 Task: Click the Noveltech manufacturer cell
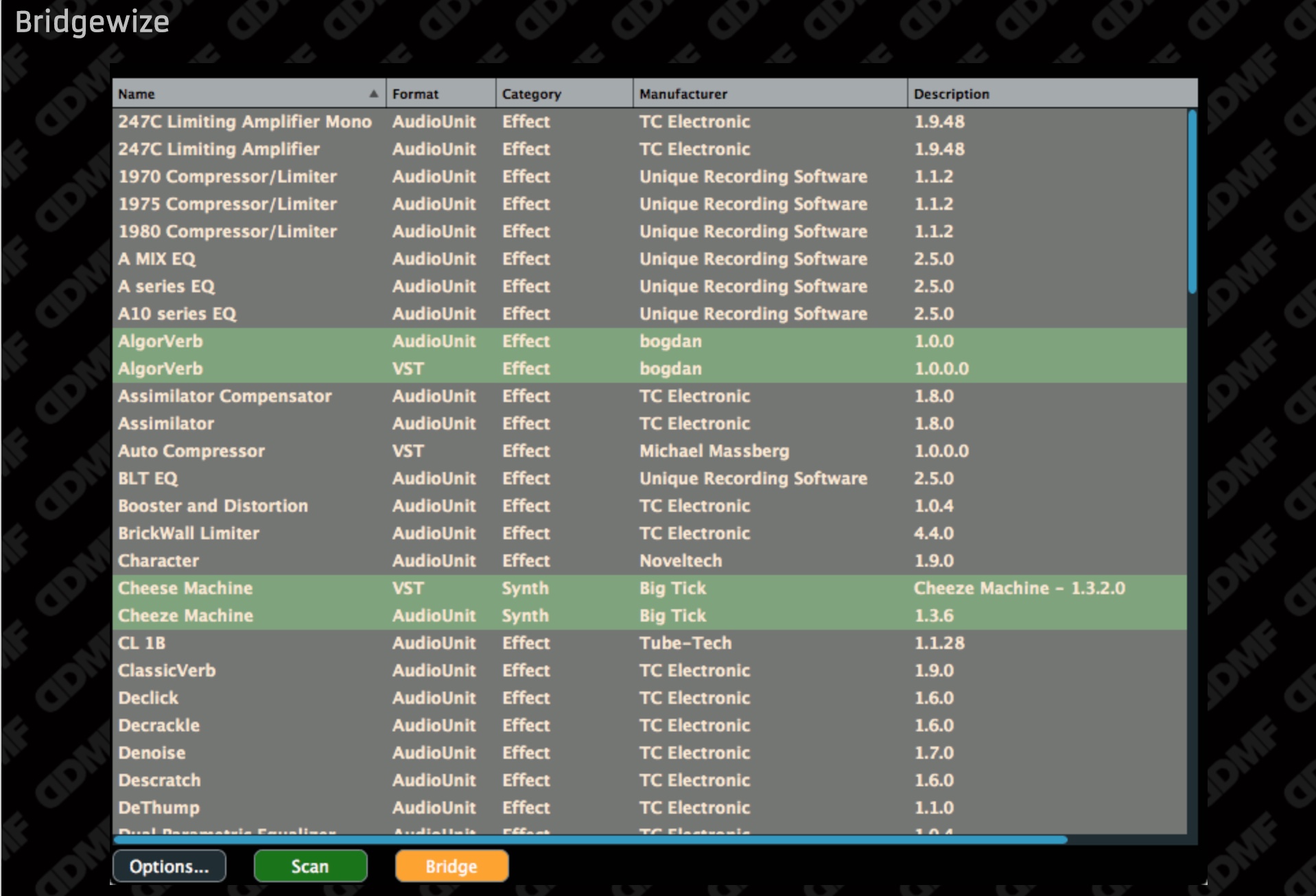681,561
